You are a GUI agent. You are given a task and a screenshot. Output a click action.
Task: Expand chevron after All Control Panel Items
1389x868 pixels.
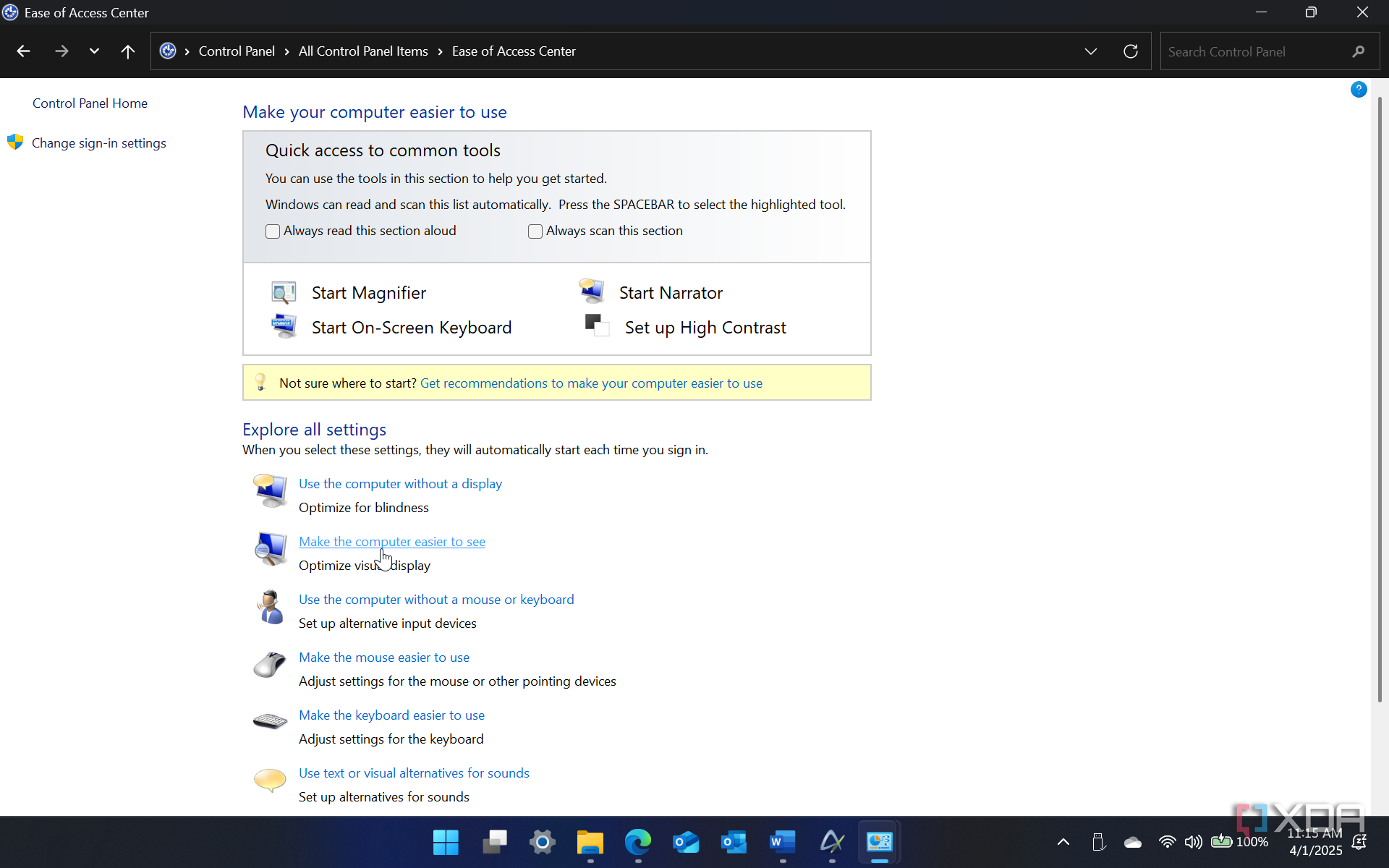click(x=440, y=51)
